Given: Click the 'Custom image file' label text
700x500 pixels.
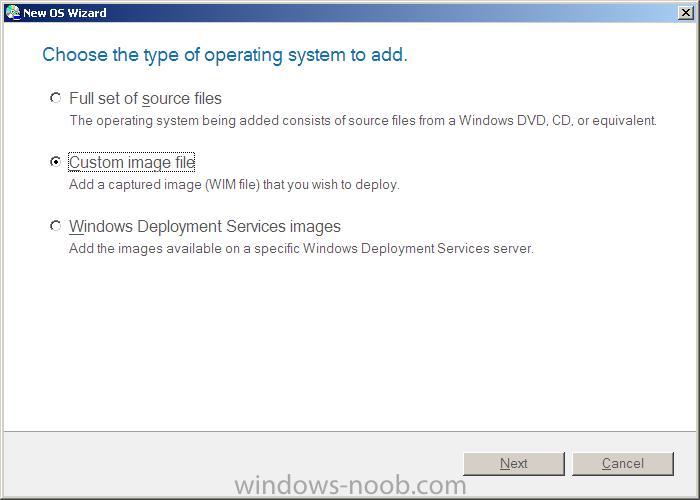Looking at the screenshot, I should click(x=132, y=162).
